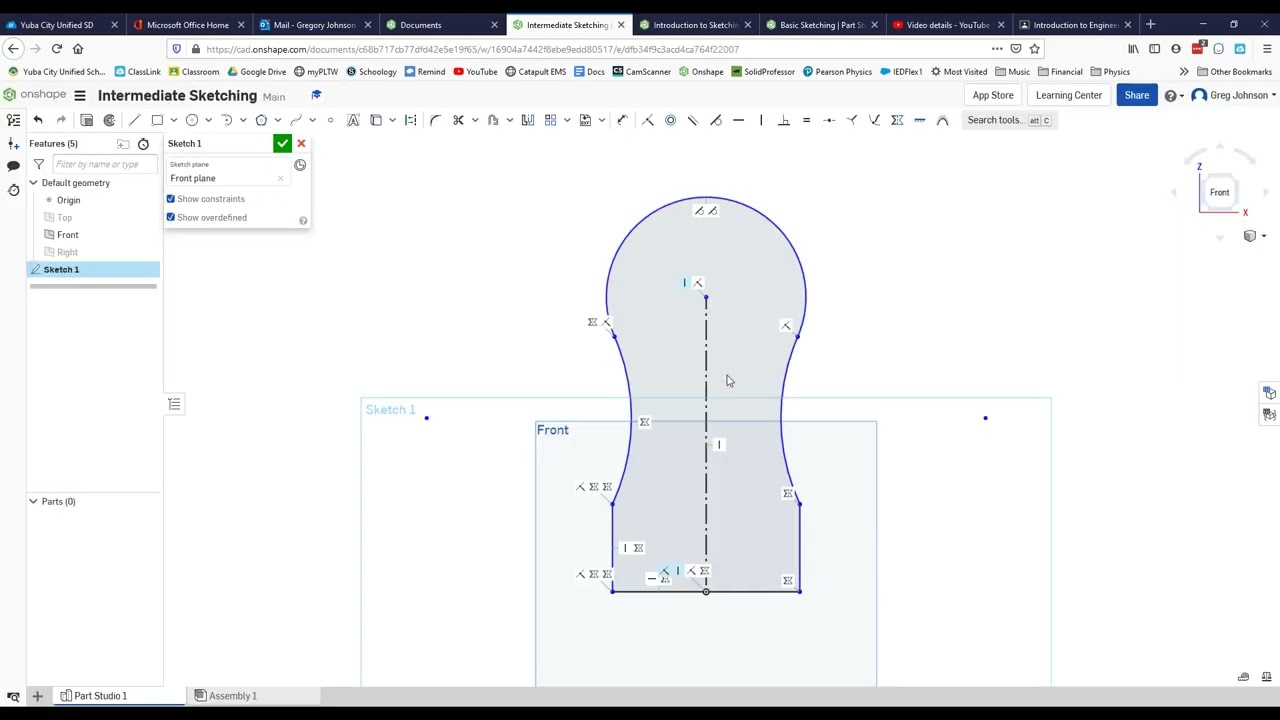Select the sketch Text tool
This screenshot has width=1280, height=720.
[353, 120]
